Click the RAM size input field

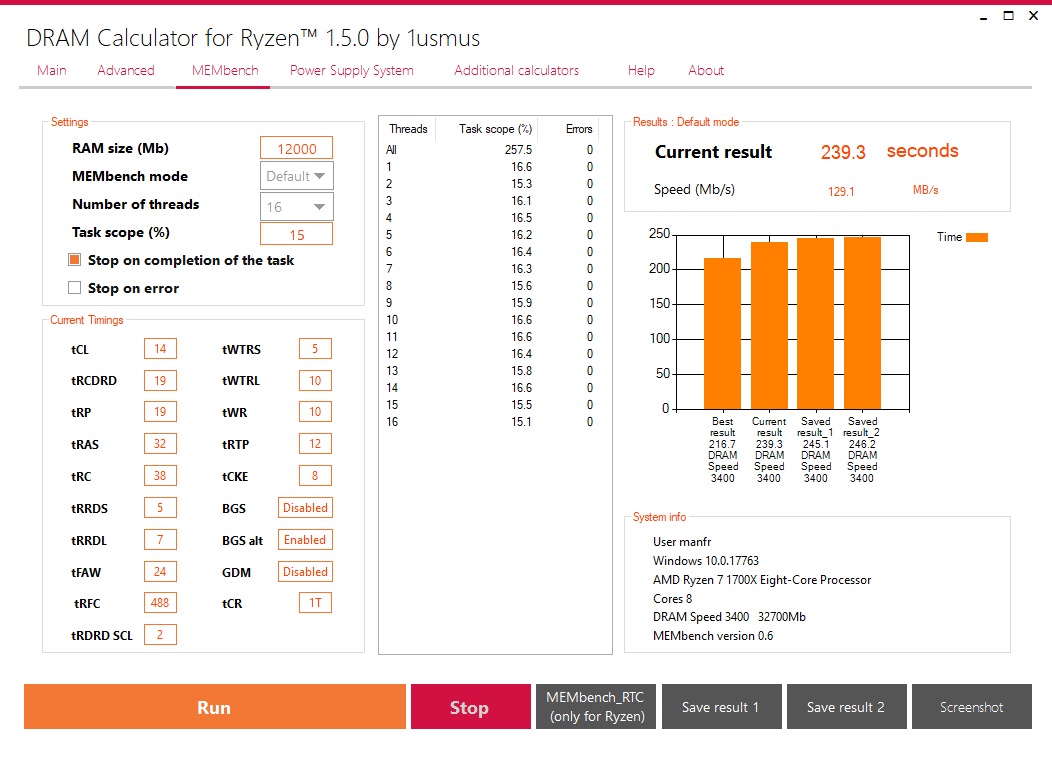tap(297, 148)
